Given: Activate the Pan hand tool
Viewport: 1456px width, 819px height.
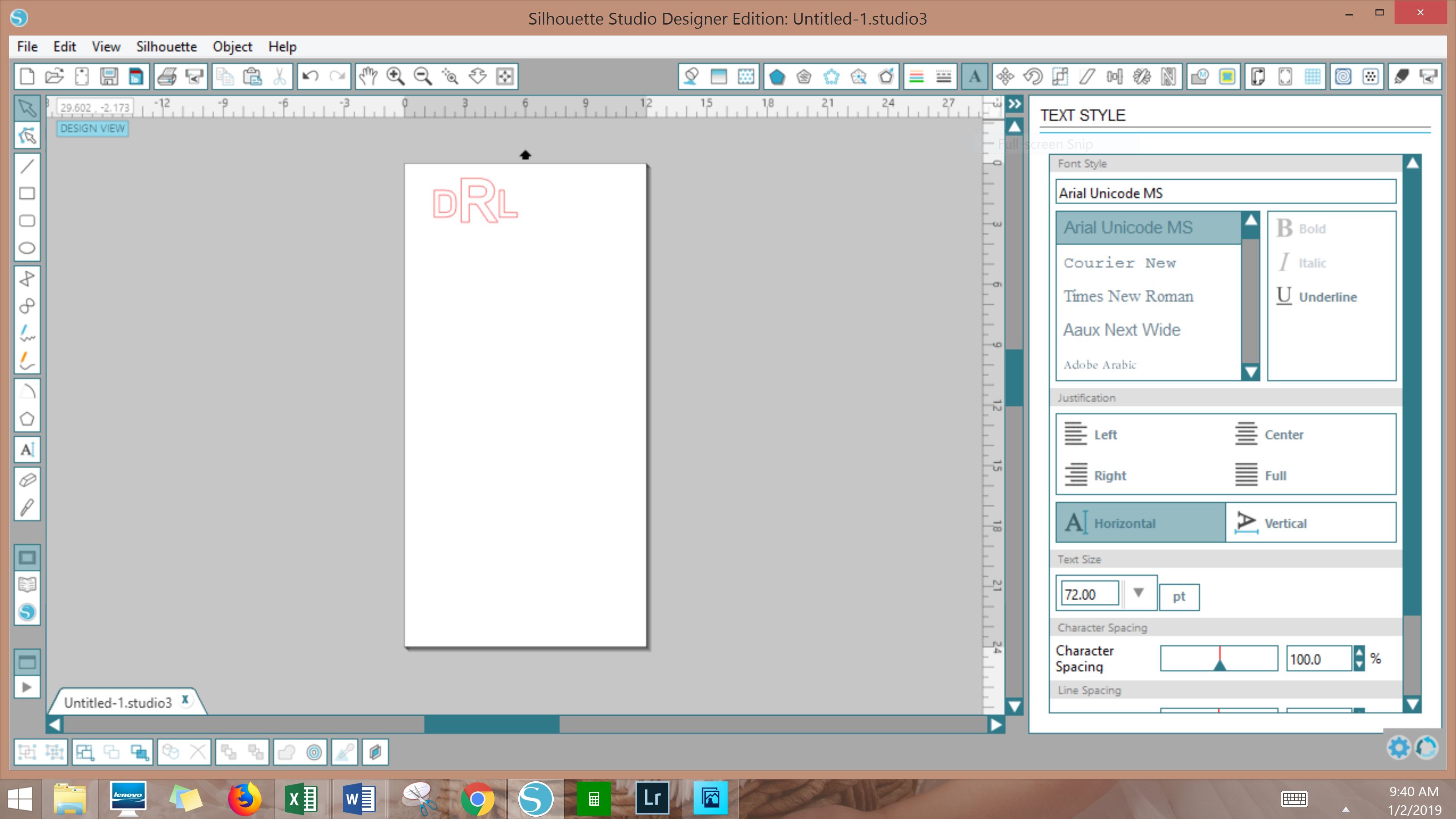Looking at the screenshot, I should click(x=368, y=76).
